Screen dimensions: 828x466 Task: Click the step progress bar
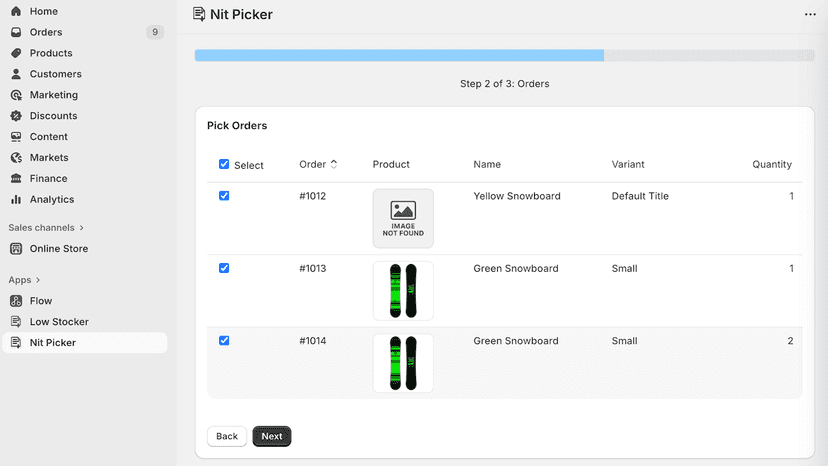[504, 55]
